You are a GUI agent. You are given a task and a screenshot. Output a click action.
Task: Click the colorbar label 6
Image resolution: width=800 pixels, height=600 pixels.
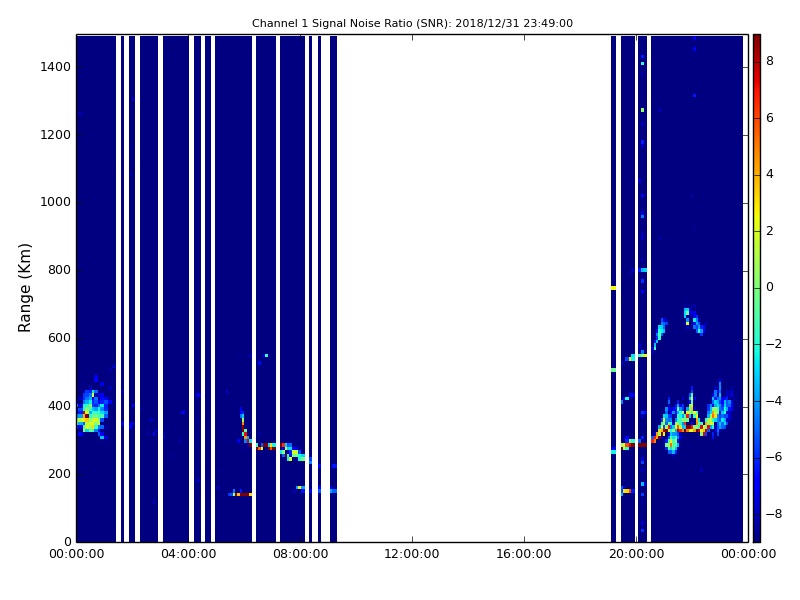point(770,118)
